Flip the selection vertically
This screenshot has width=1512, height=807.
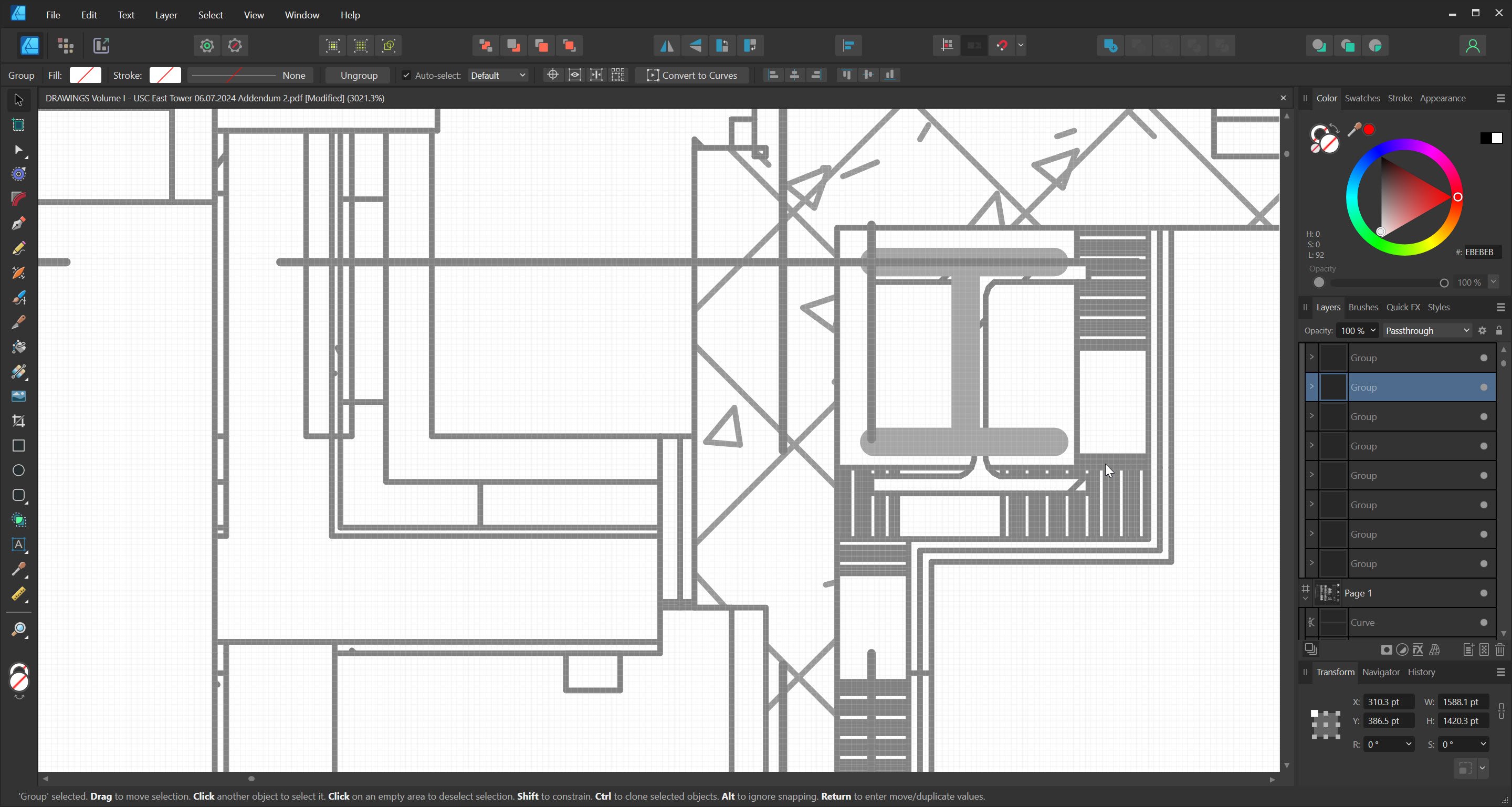point(695,46)
